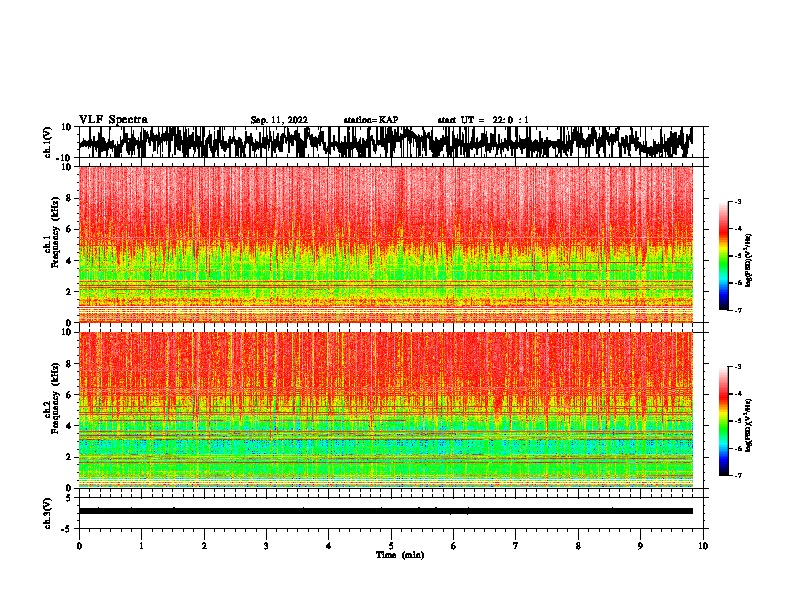Viewport: 792px width, 612px height.
Task: Click the thick black ch.3 trace
Action: 385,511
